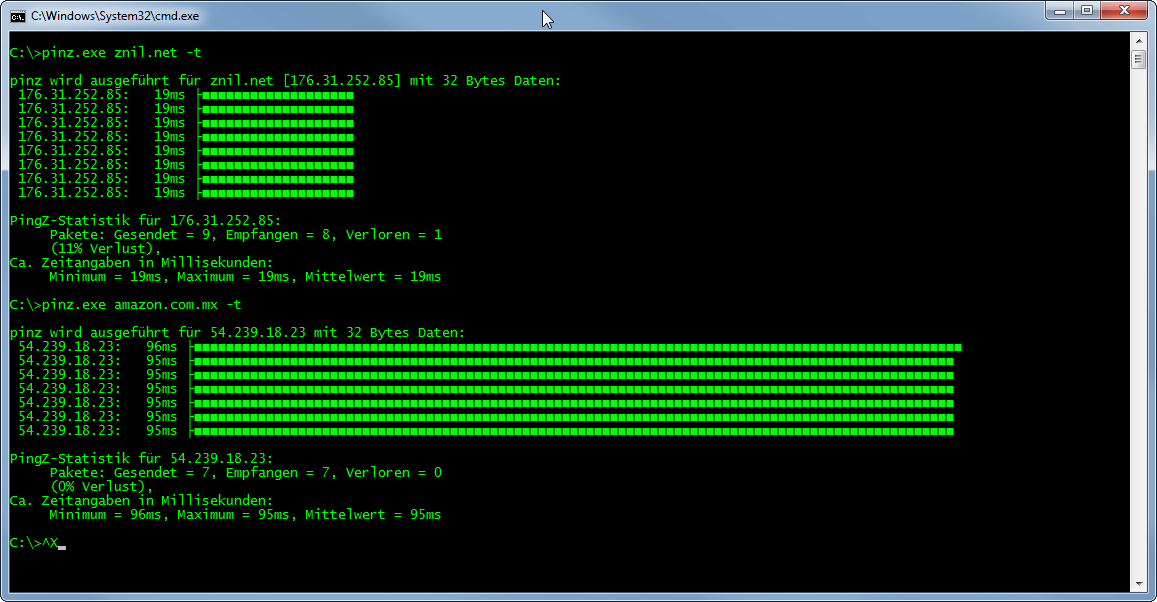The image size is (1157, 602).
Task: Click the 'Mittelwert = 95ms' value
Action: point(372,514)
